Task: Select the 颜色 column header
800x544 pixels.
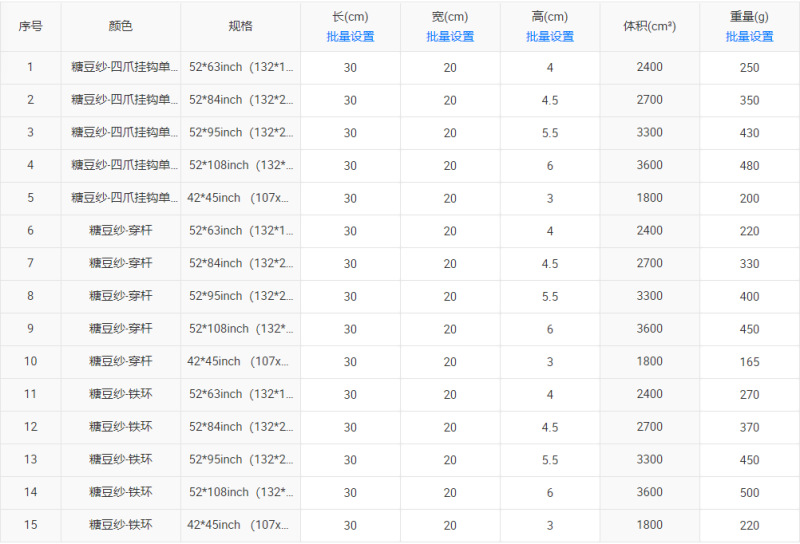Action: click(x=120, y=26)
